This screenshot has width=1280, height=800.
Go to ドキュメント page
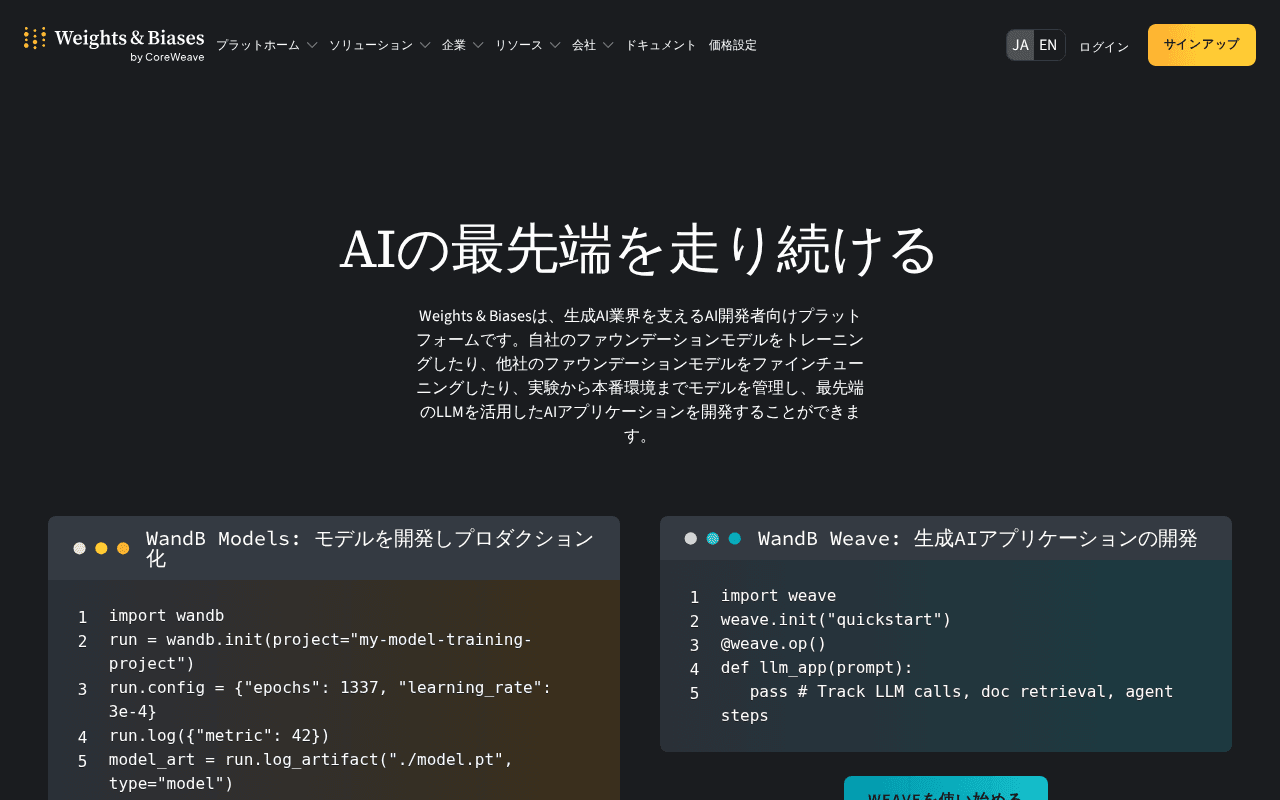point(661,45)
